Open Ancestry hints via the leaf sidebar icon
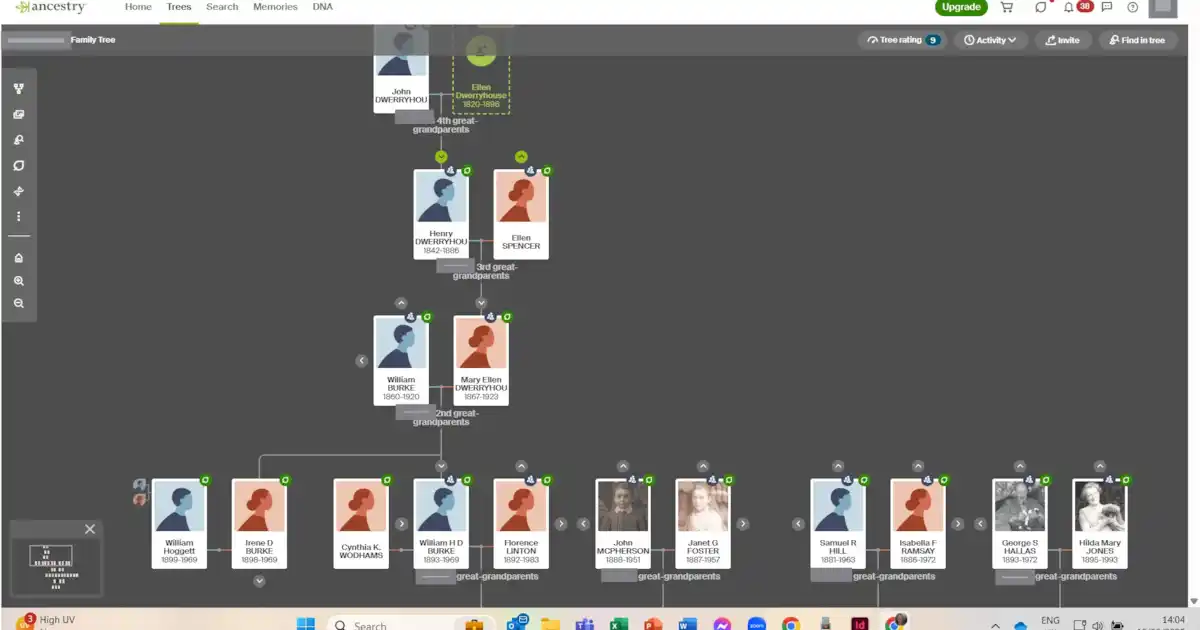The image size is (1200, 630). (x=18, y=165)
